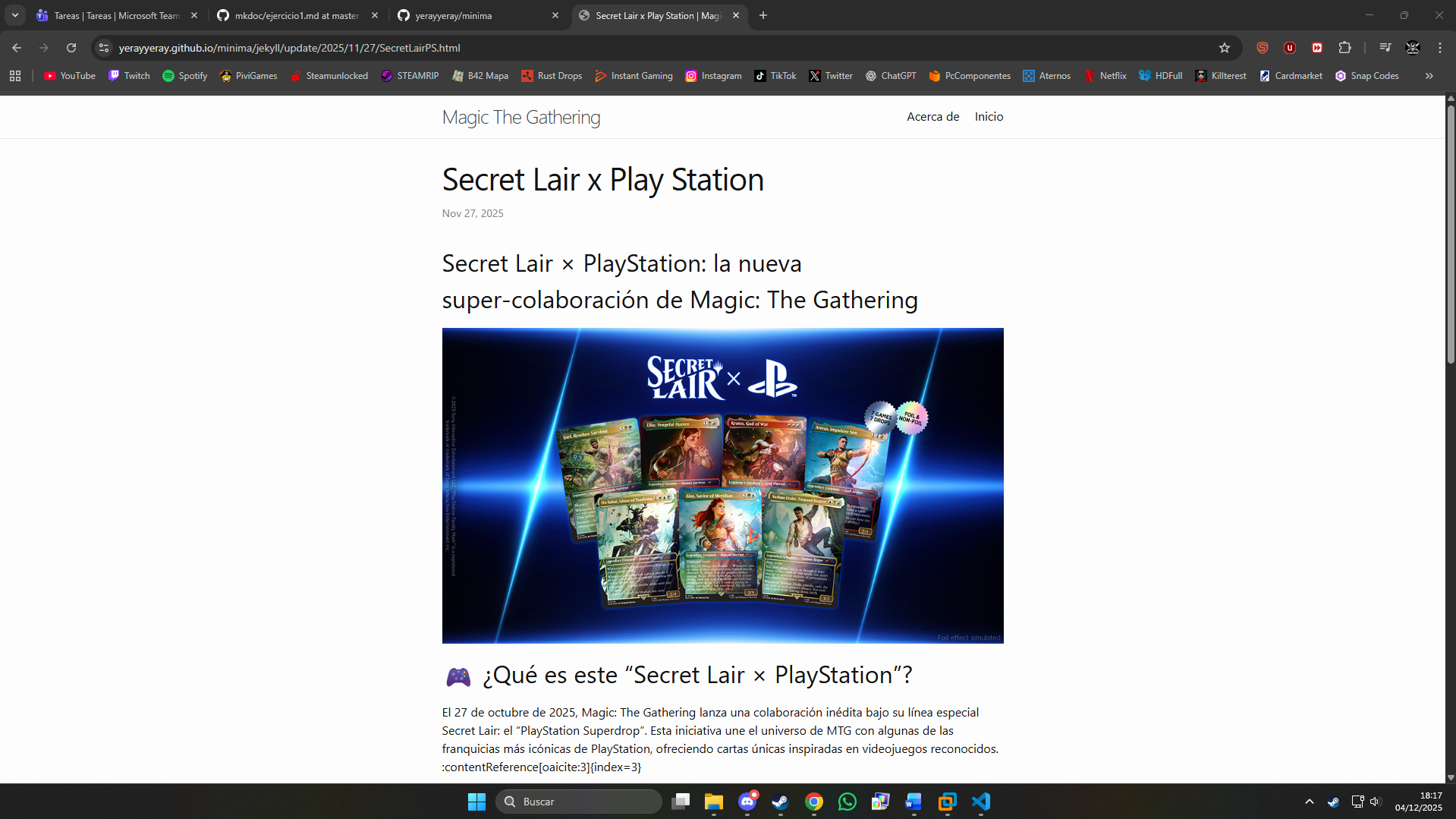Screen dimensions: 1456x819
Task: Open the browser extensions puzzle icon
Action: click(1344, 48)
